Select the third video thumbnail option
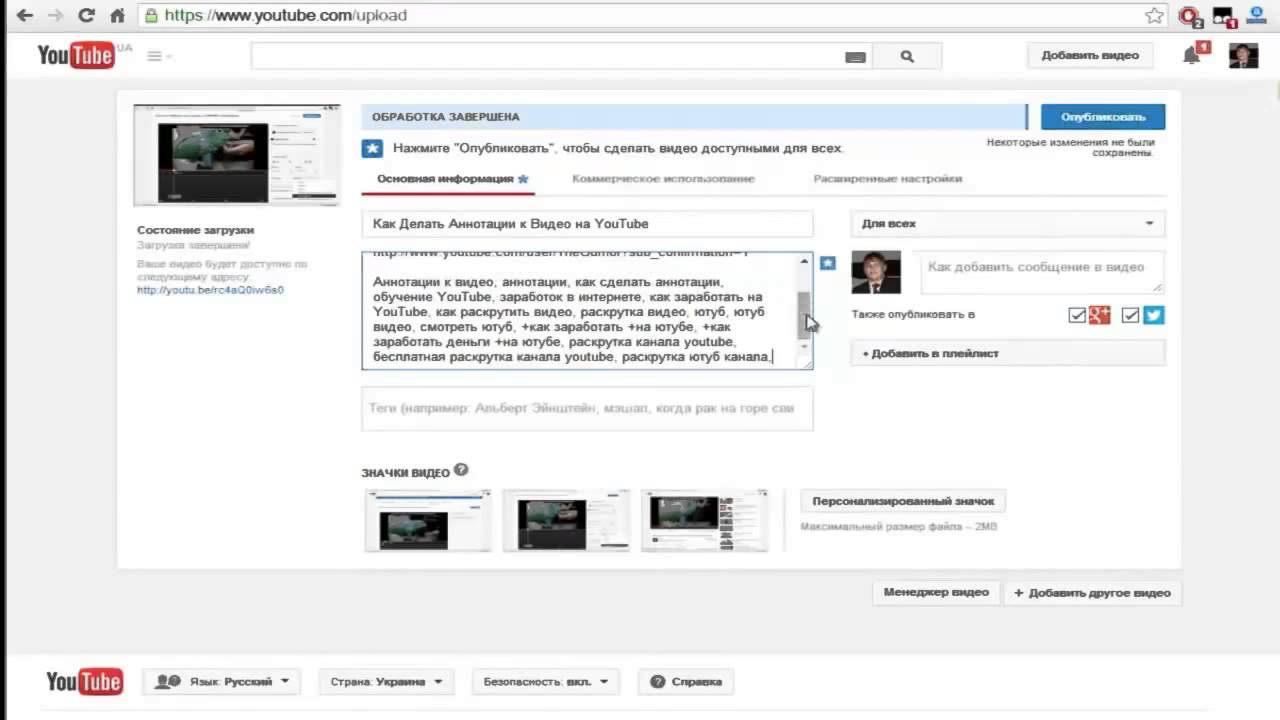The width and height of the screenshot is (1280, 720). (705, 520)
